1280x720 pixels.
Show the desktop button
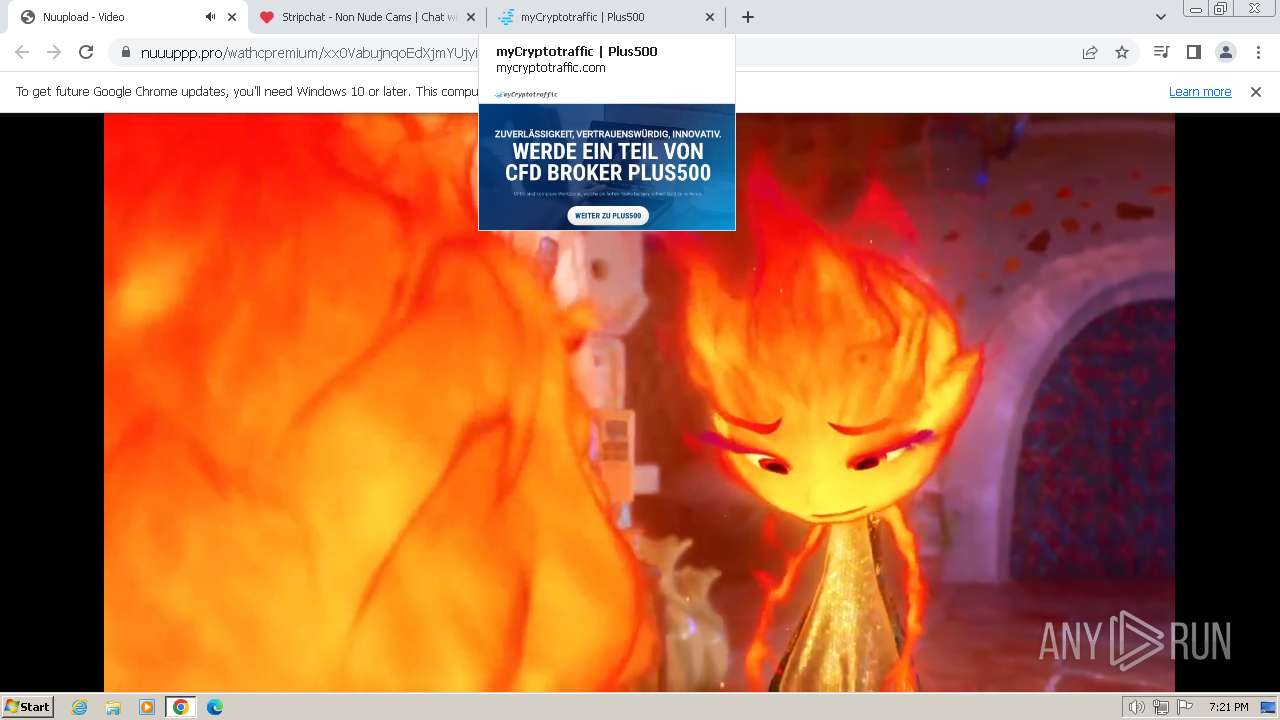pyautogui.click(x=1268, y=707)
